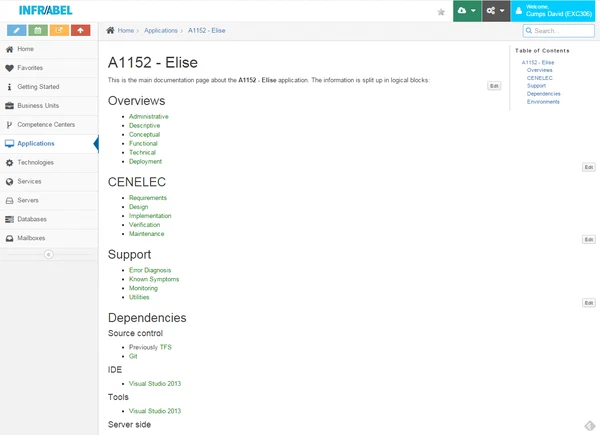The width and height of the screenshot is (600, 435).
Task: Click Home breadcrumb link
Action: [126, 30]
